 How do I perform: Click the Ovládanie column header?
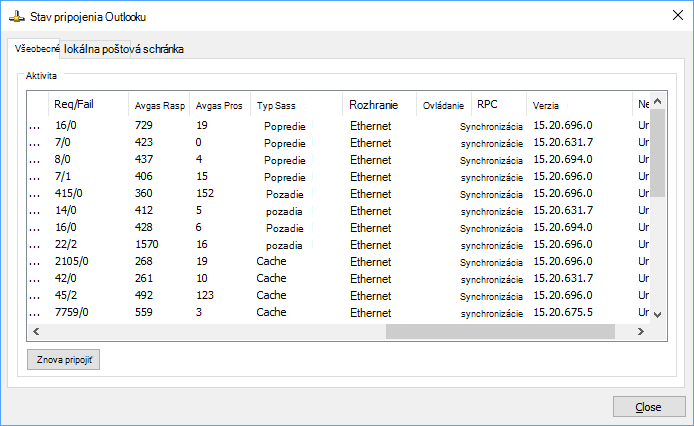(443, 105)
